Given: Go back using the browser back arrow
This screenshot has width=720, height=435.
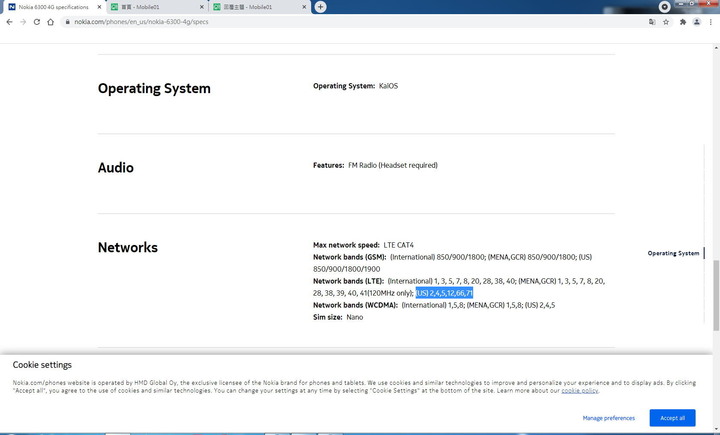Looking at the screenshot, I should (x=10, y=22).
